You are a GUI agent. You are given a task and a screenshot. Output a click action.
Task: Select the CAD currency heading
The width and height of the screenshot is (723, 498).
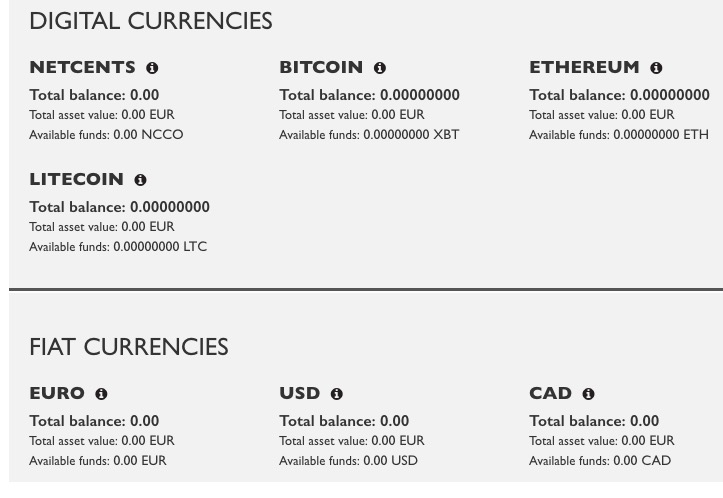tap(551, 394)
